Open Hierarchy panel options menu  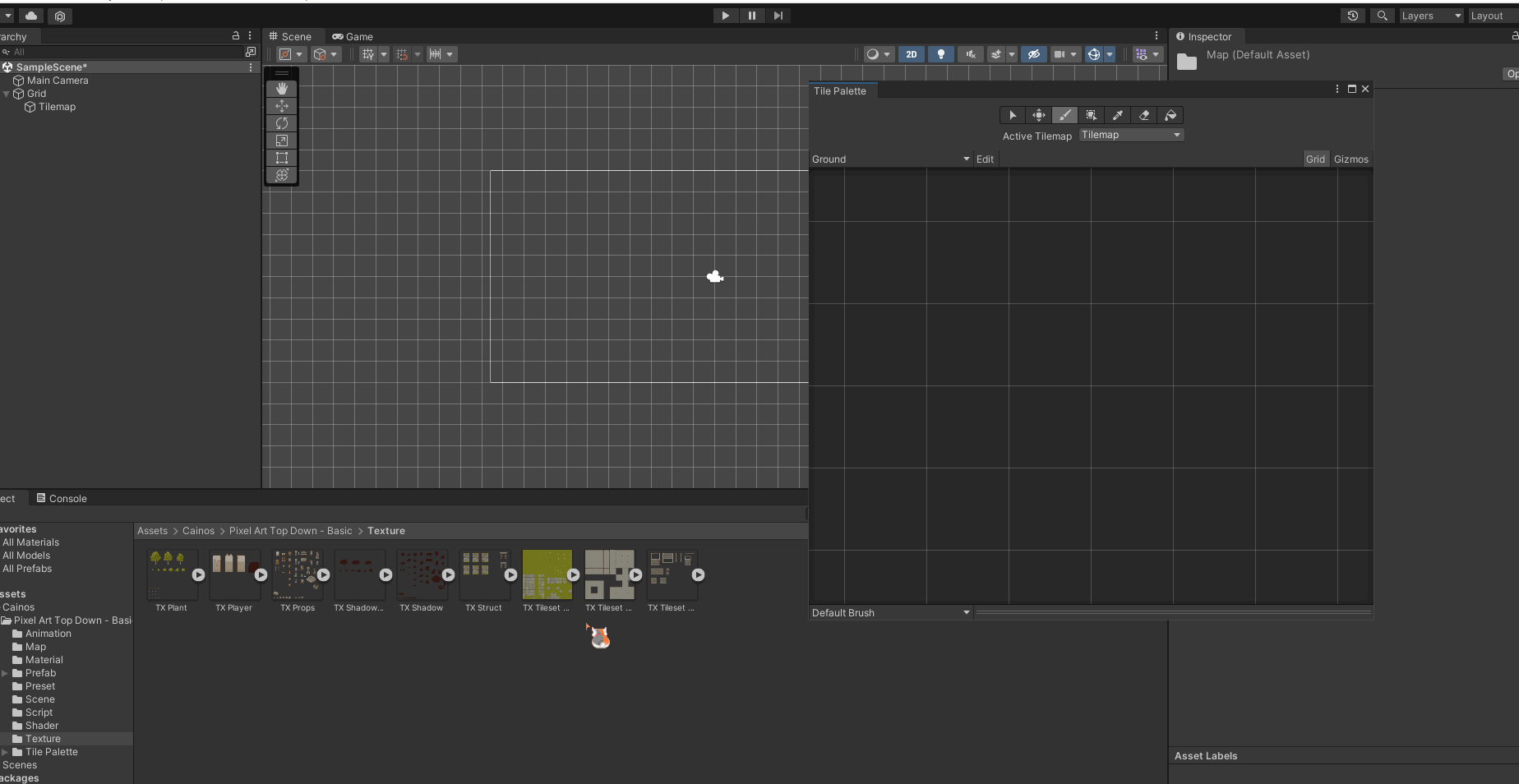250,36
